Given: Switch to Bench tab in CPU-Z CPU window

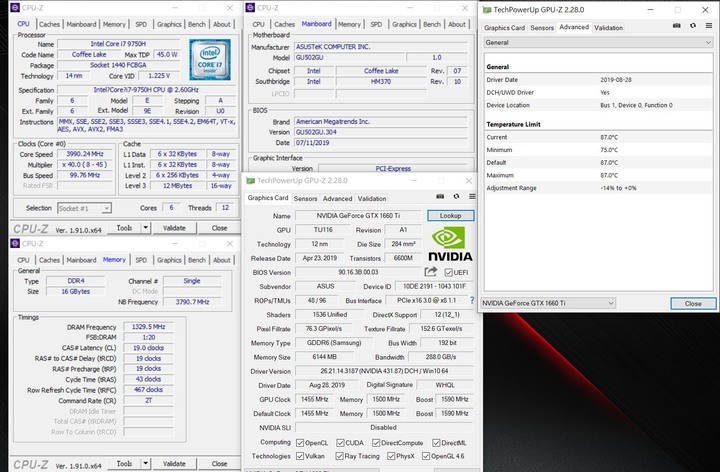Looking at the screenshot, I should tap(197, 24).
